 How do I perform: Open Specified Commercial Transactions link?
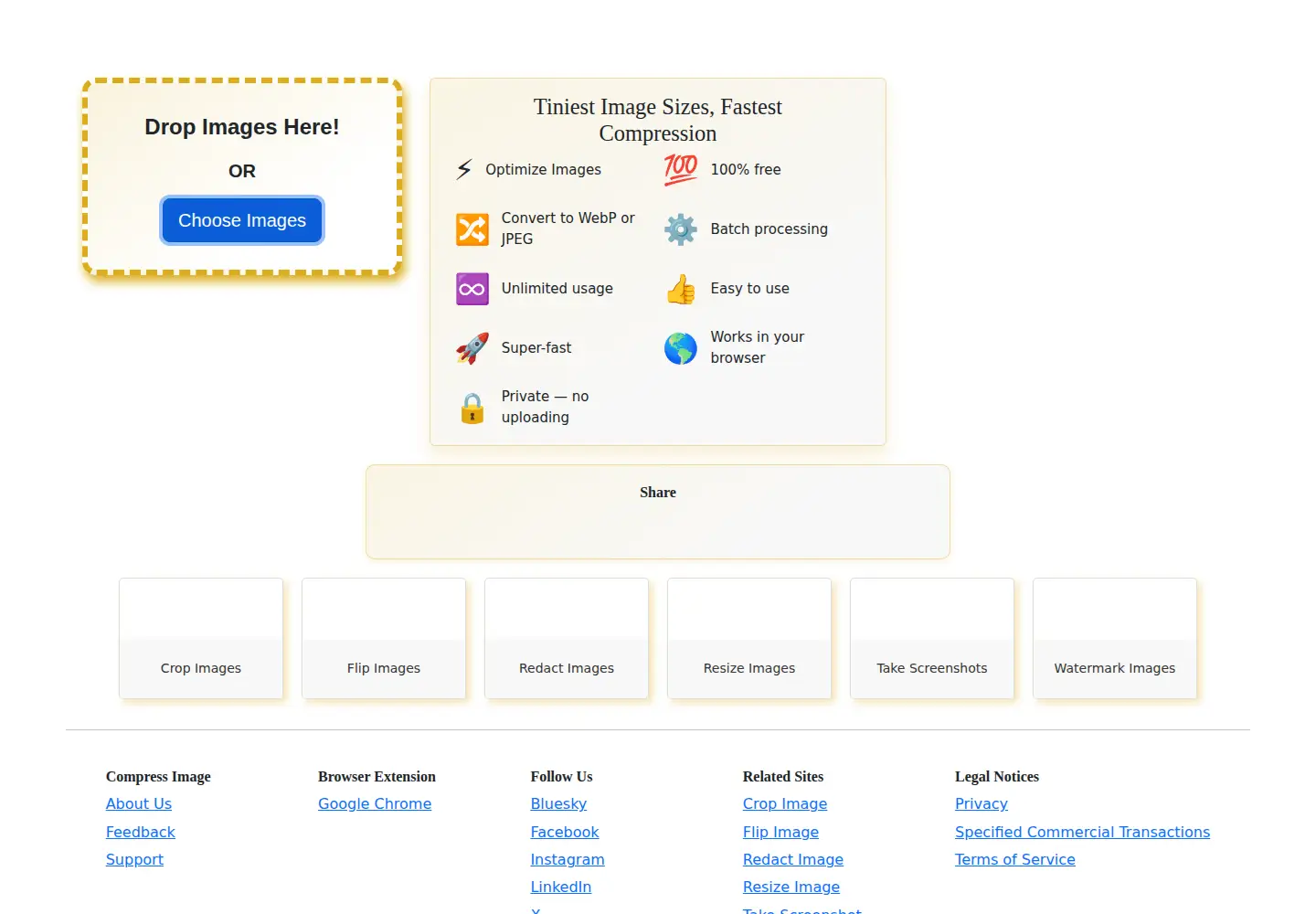(1082, 832)
